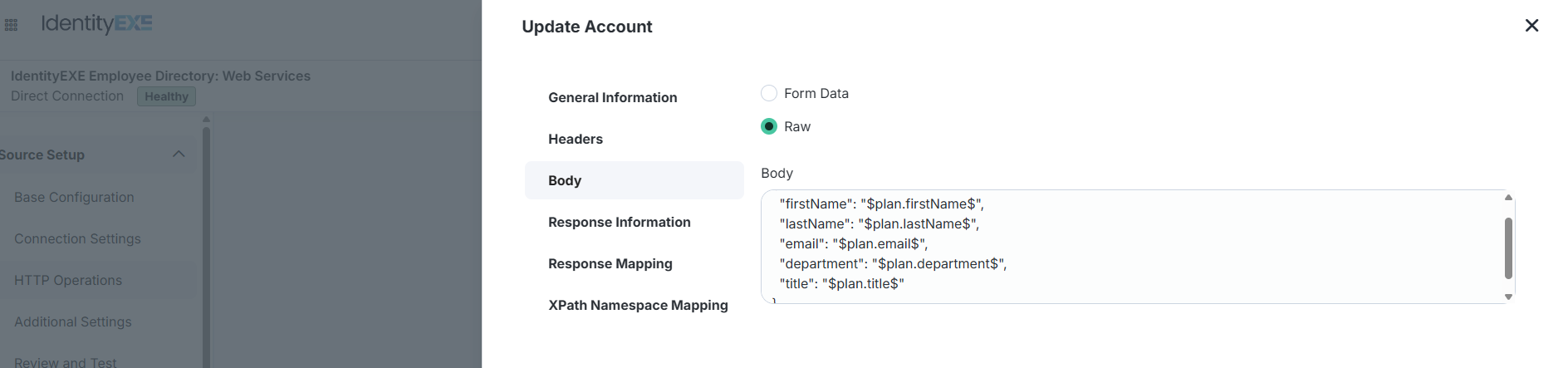Image resolution: width=1568 pixels, height=368 pixels.
Task: Select the Form Data radio button
Action: point(769,93)
